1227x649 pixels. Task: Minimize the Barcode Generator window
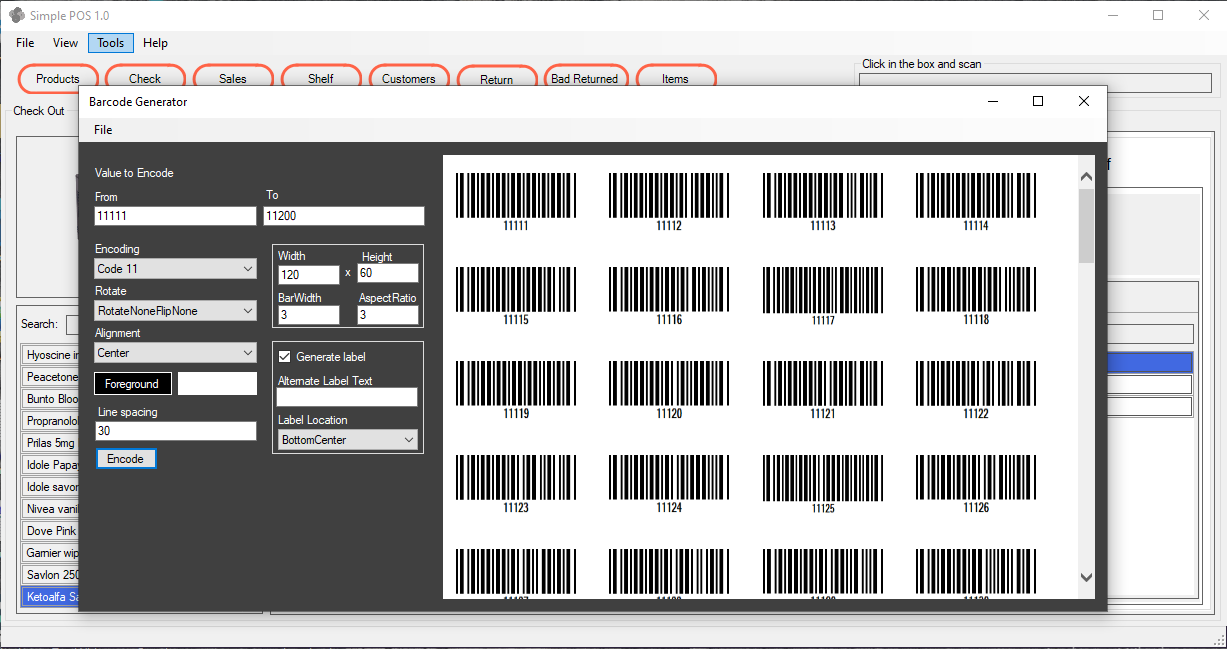993,101
